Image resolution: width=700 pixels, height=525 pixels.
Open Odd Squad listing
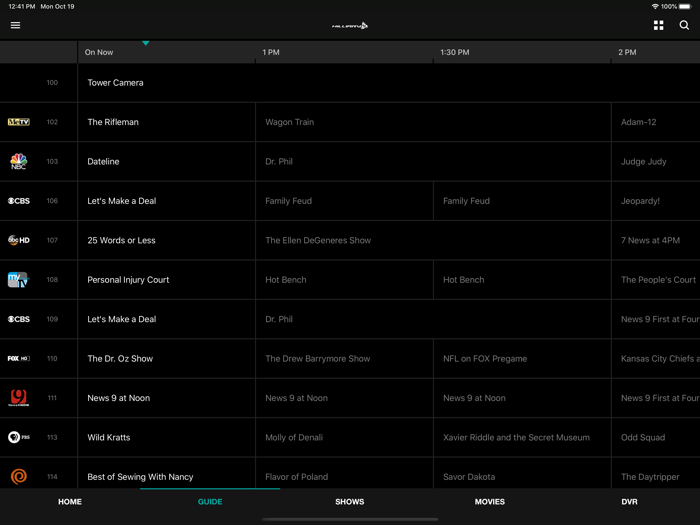coord(656,437)
